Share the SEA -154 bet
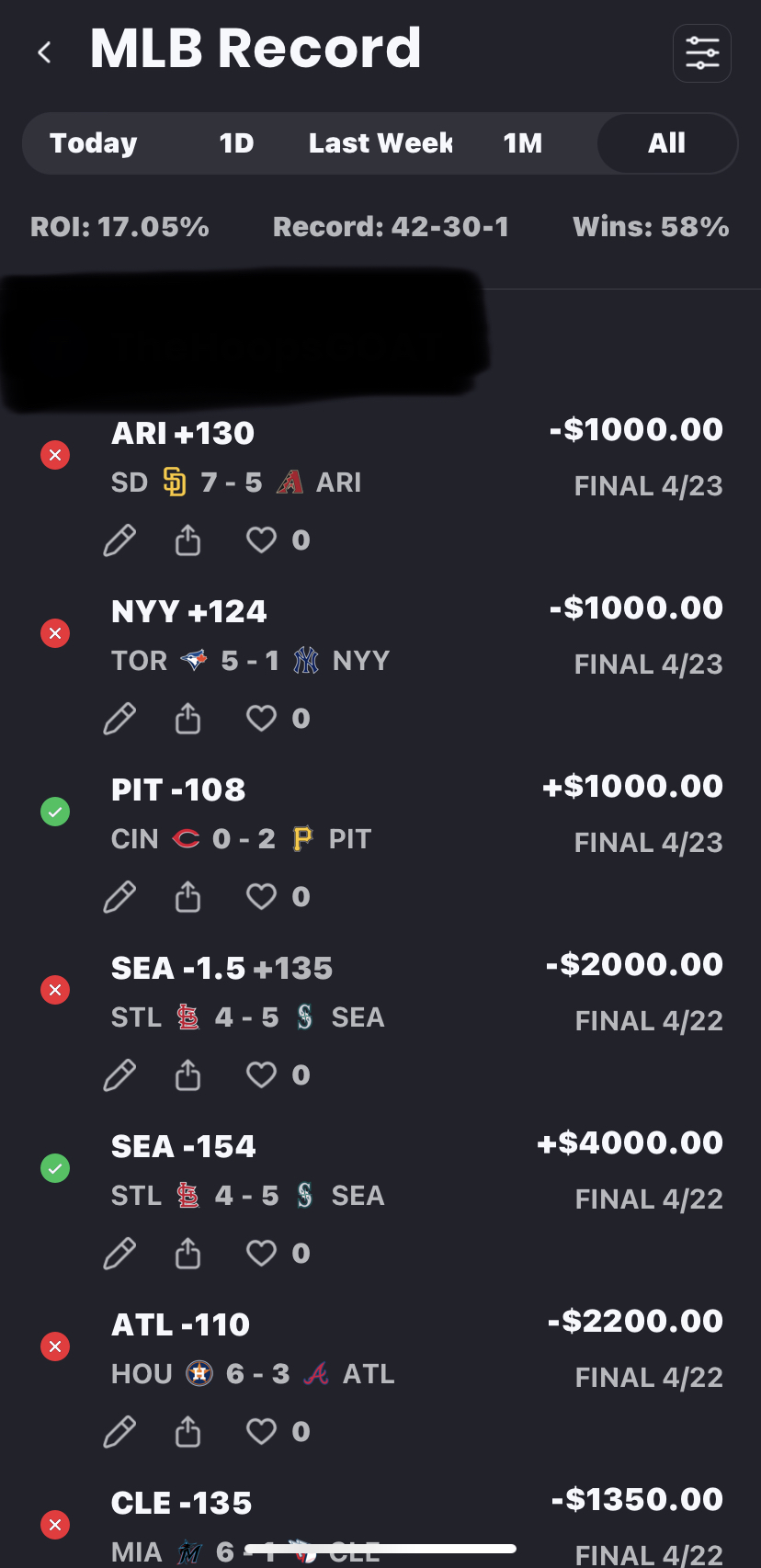This screenshot has height=1568, width=761. pos(187,1253)
